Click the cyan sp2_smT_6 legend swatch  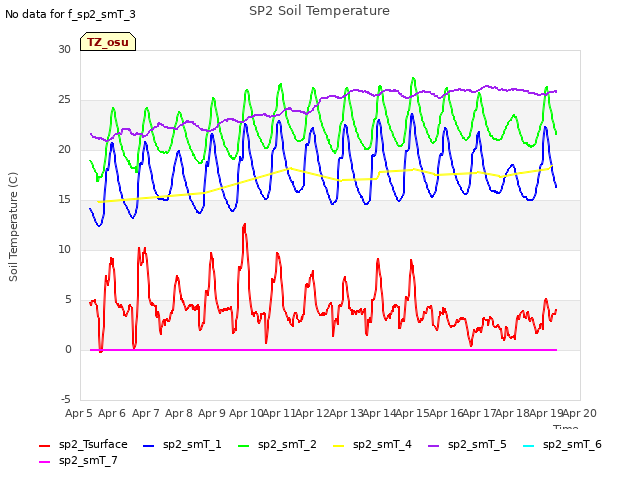coord(529,446)
